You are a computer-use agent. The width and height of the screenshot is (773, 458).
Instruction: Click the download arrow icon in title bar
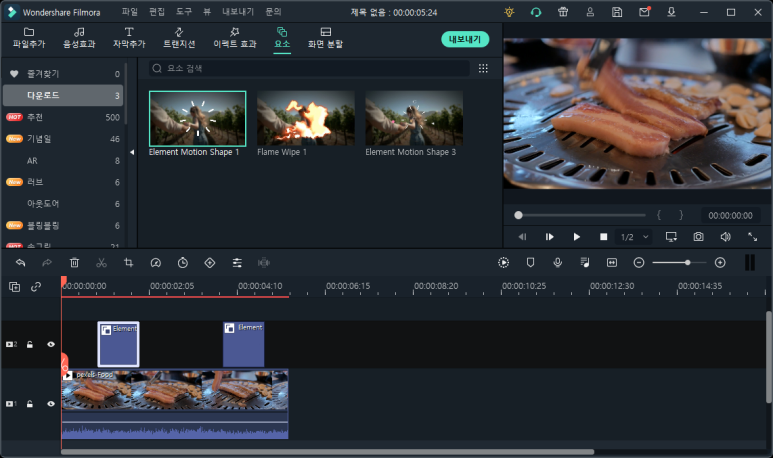[x=671, y=12]
